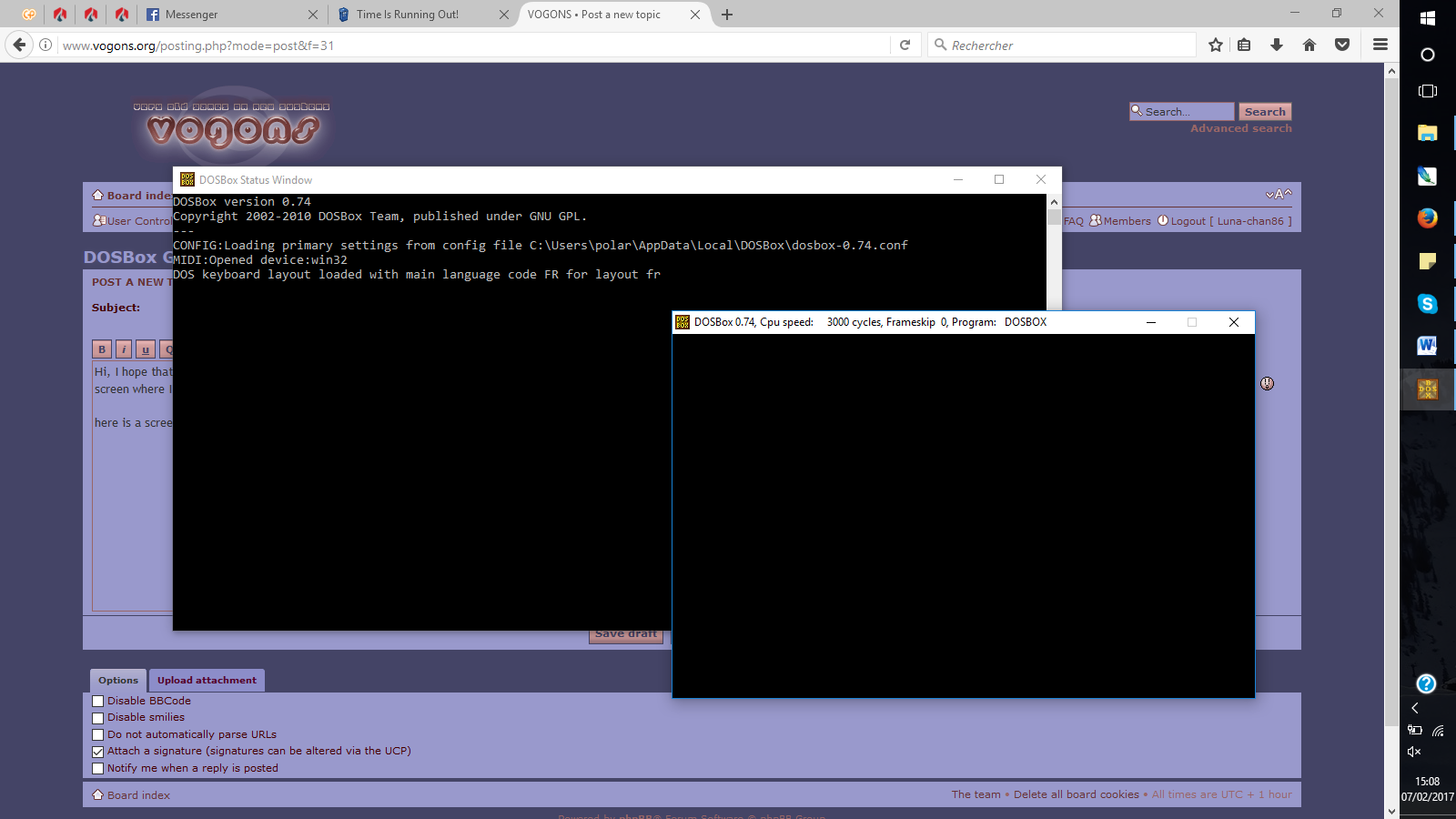Click the Underline BBCode button
Screen dimensions: 1456x819
click(146, 349)
